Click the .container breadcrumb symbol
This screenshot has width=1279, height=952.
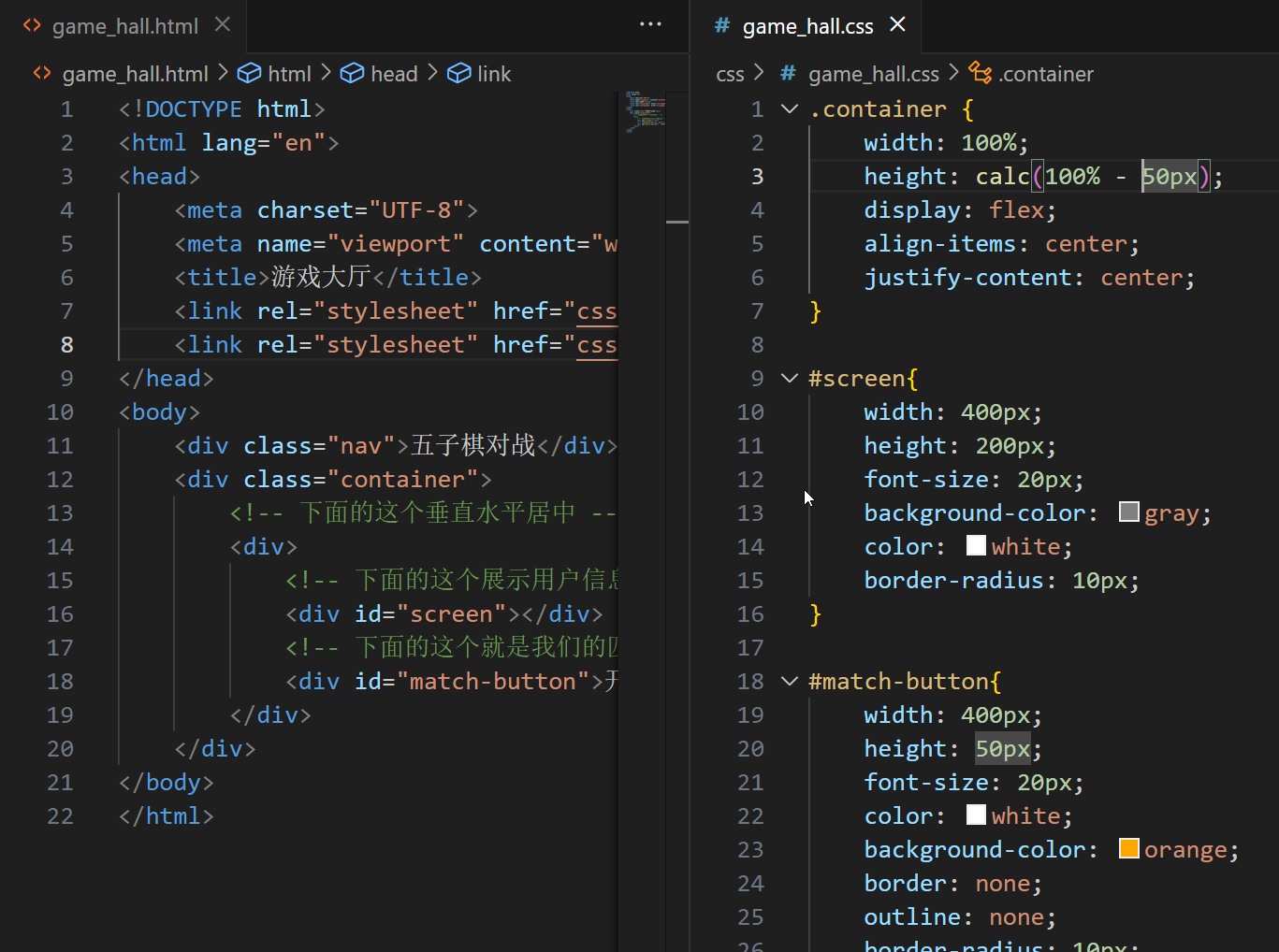1045,74
